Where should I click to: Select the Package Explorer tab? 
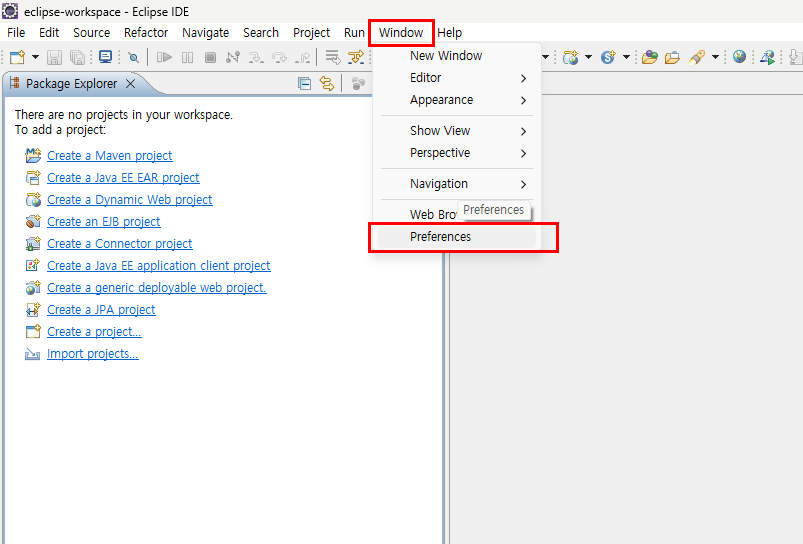[x=71, y=83]
